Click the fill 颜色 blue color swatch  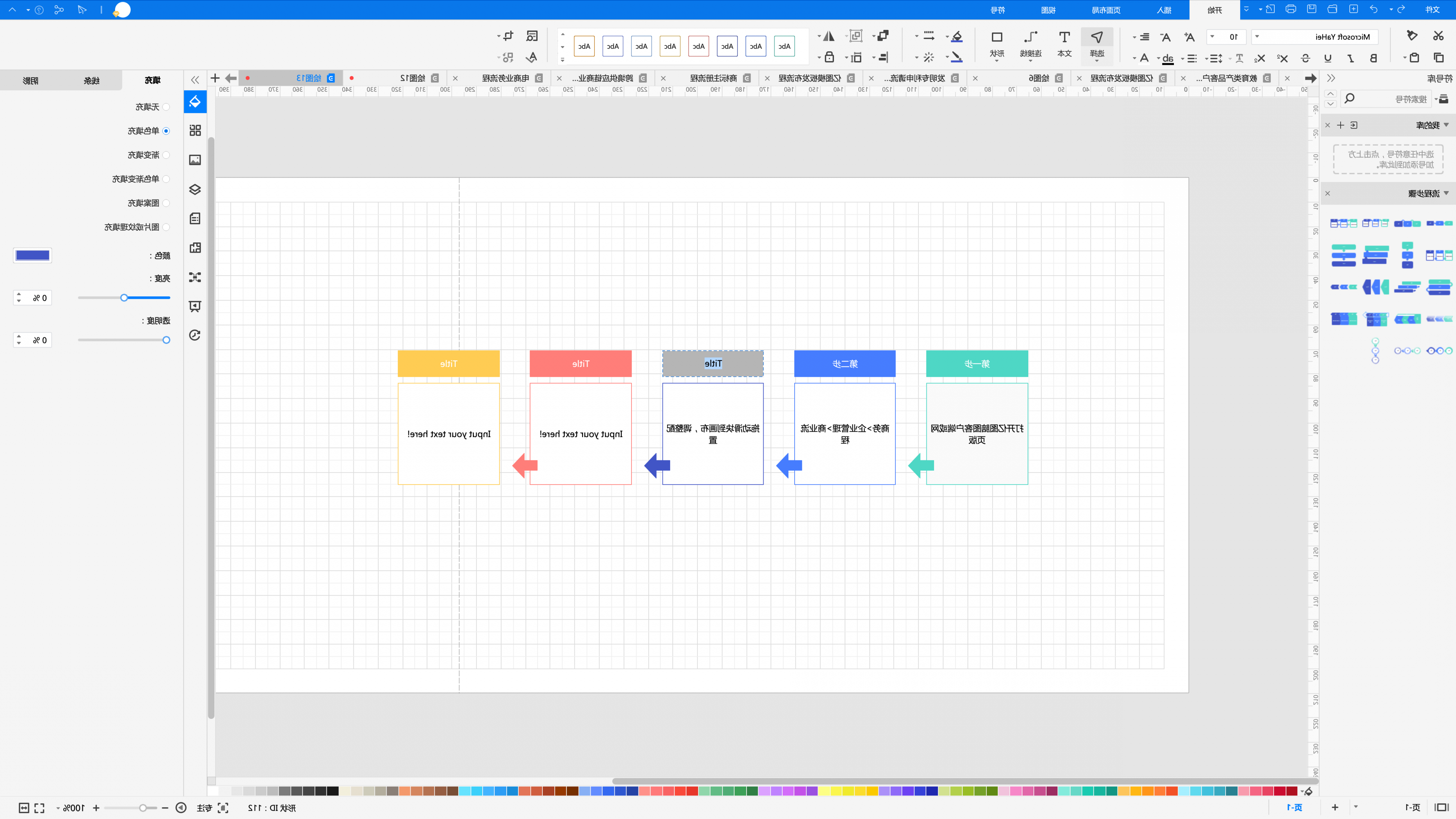[33, 256]
